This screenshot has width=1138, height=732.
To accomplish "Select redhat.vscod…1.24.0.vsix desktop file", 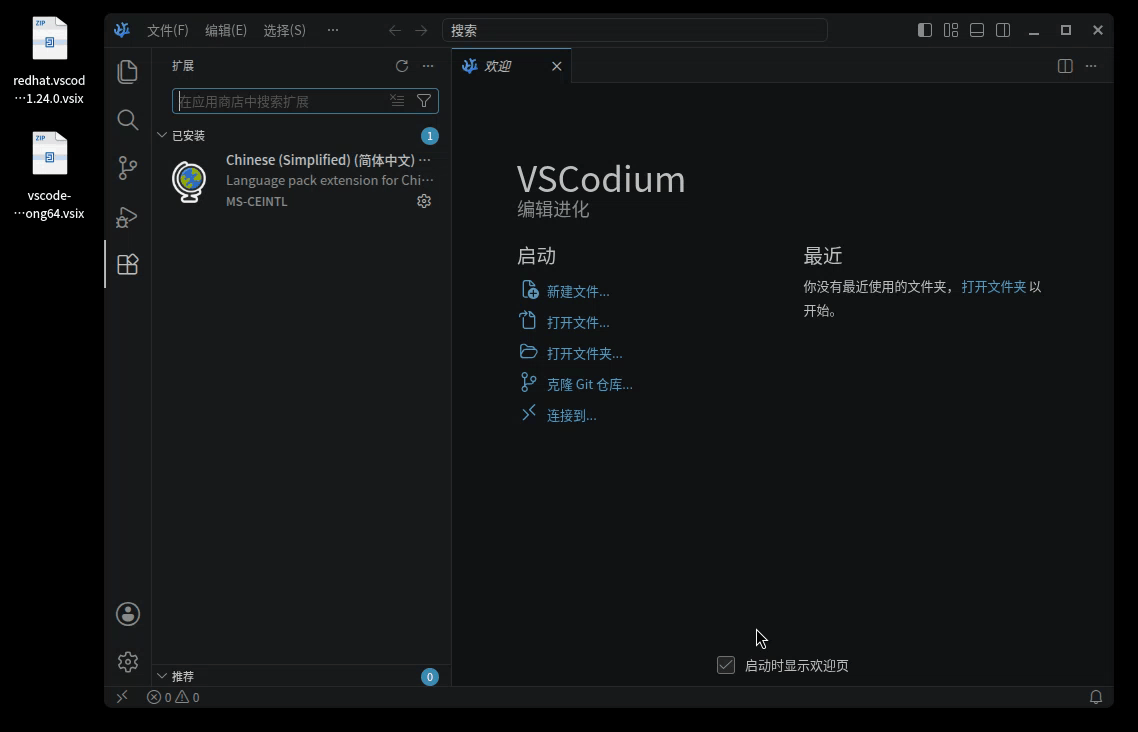I will pos(49,62).
